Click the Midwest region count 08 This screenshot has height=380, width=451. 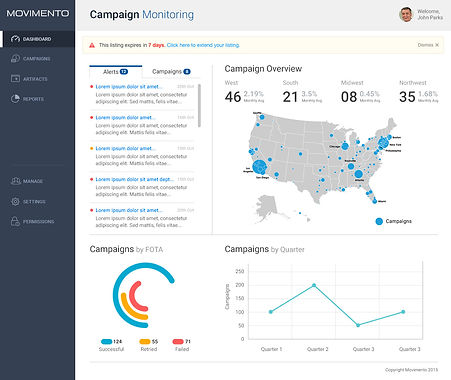349,97
